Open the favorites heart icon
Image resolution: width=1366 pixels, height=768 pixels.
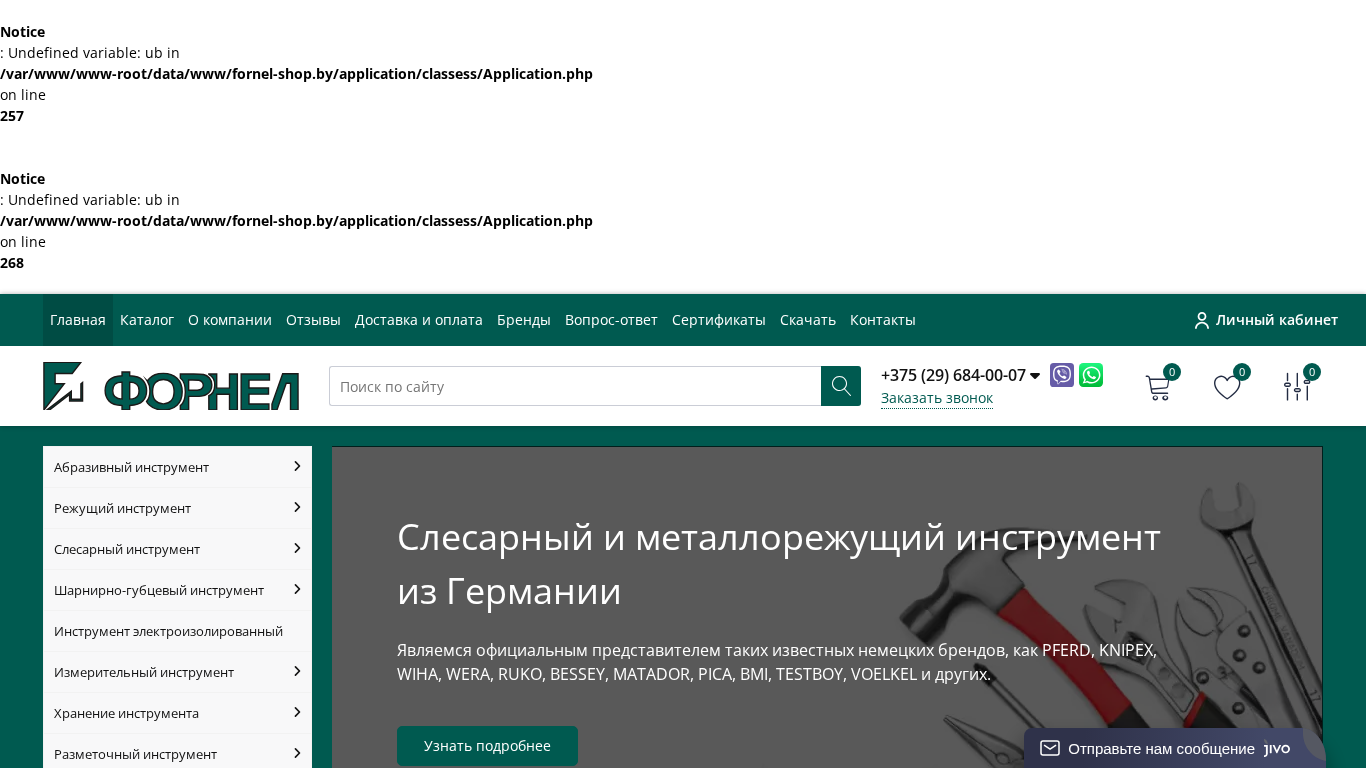[1227, 387]
